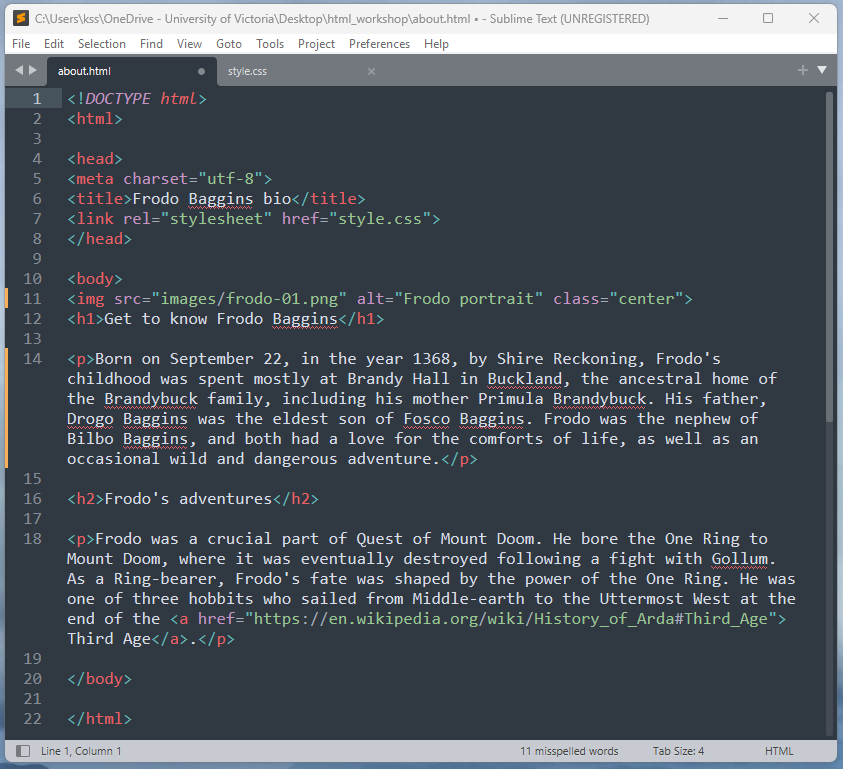The height and width of the screenshot is (769, 843).
Task: Click the Sublime Text logo icon in title bar
Action: 20,18
